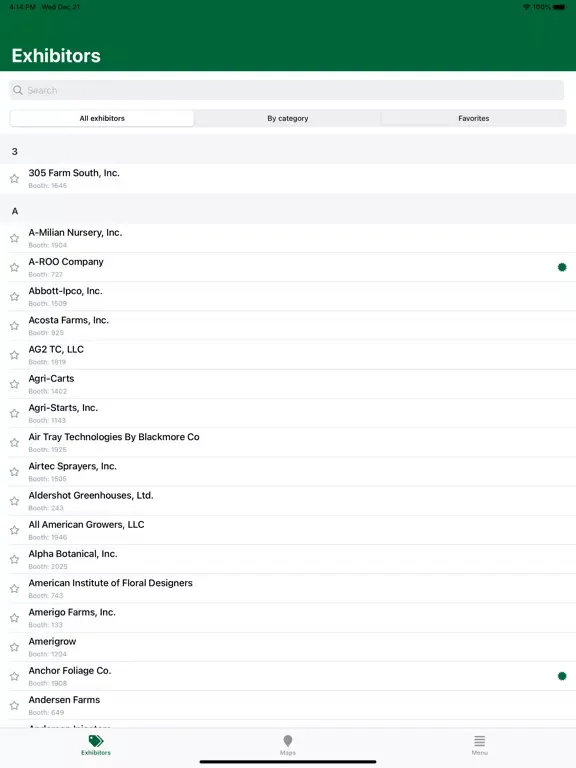Tap the green dot on Anchor Foliage Co. row
This screenshot has height=768, width=576.
pyautogui.click(x=562, y=676)
